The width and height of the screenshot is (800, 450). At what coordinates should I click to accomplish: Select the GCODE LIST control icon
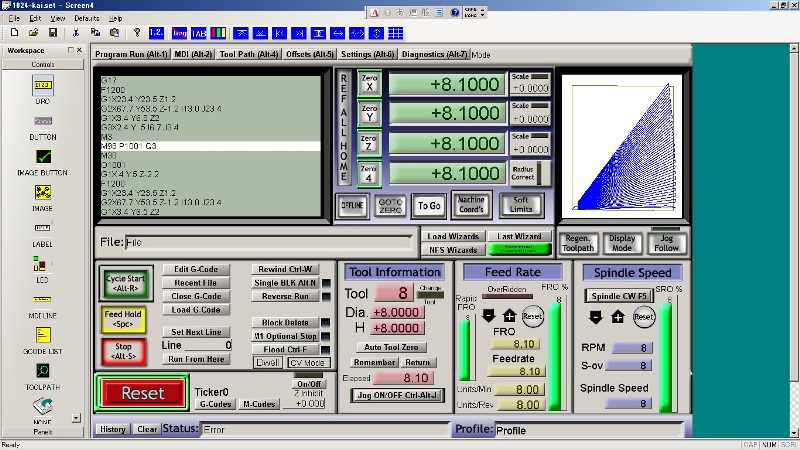tap(43, 335)
